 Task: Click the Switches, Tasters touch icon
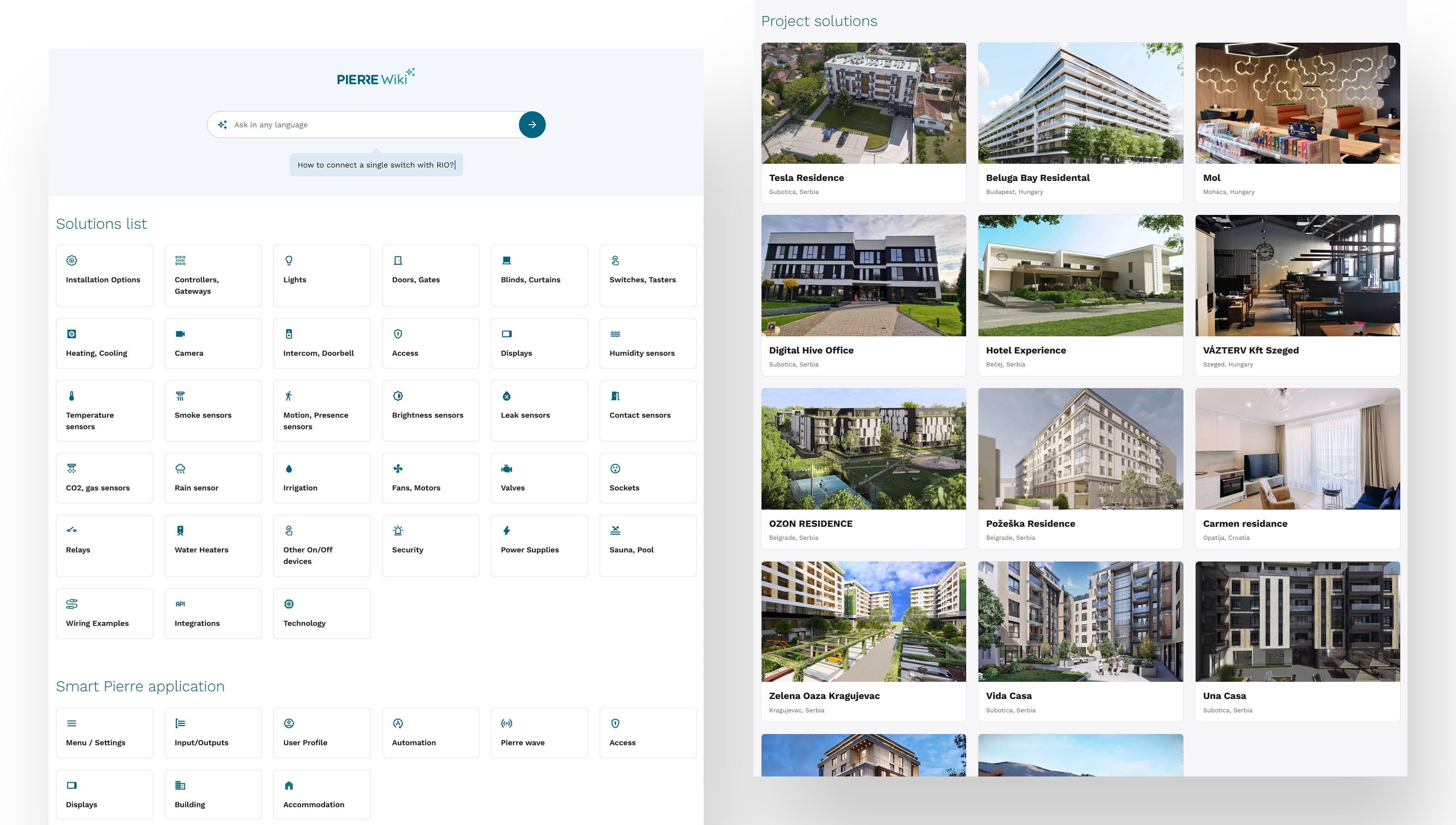coord(615,261)
